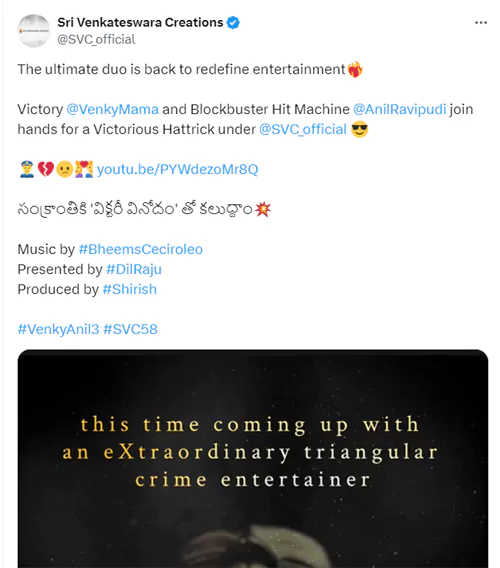Open the crime entertainer video thumbnail
This screenshot has height=568, width=500.
[253, 459]
